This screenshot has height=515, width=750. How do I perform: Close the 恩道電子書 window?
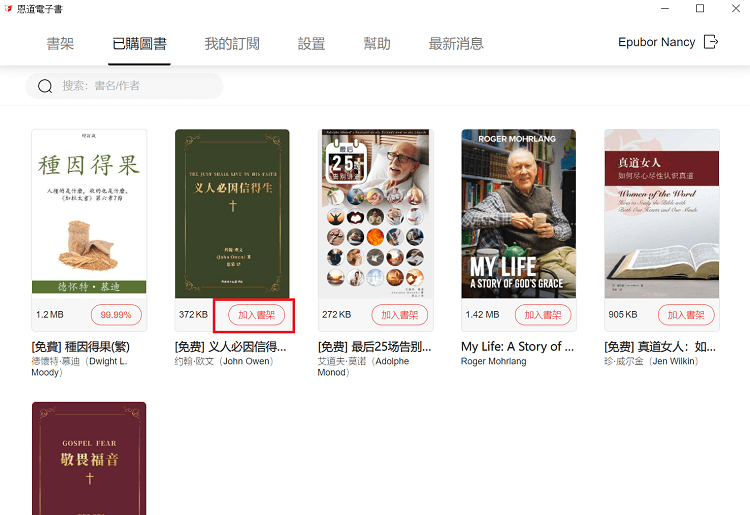(736, 9)
